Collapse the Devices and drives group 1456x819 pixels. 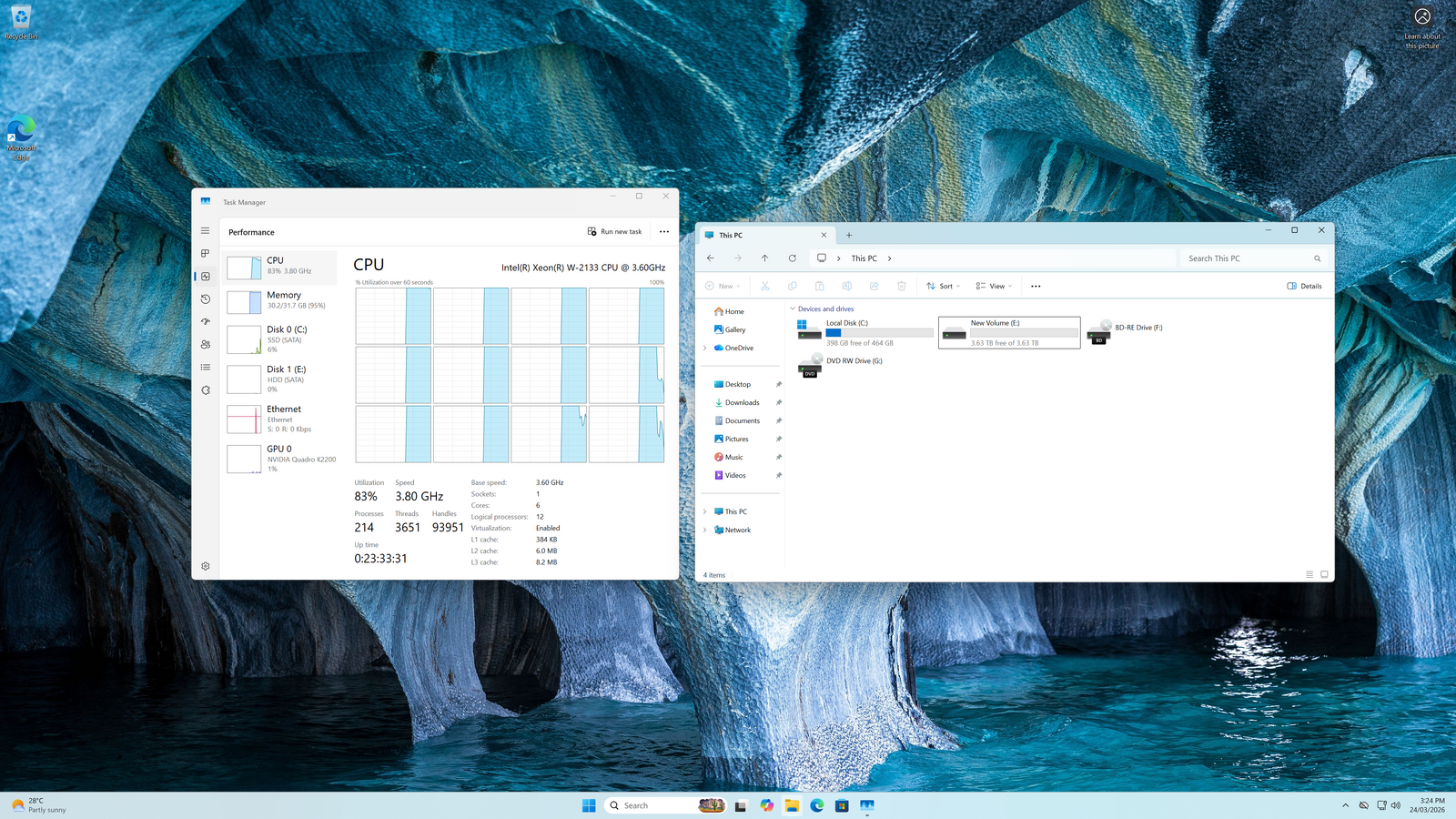pyautogui.click(x=793, y=309)
